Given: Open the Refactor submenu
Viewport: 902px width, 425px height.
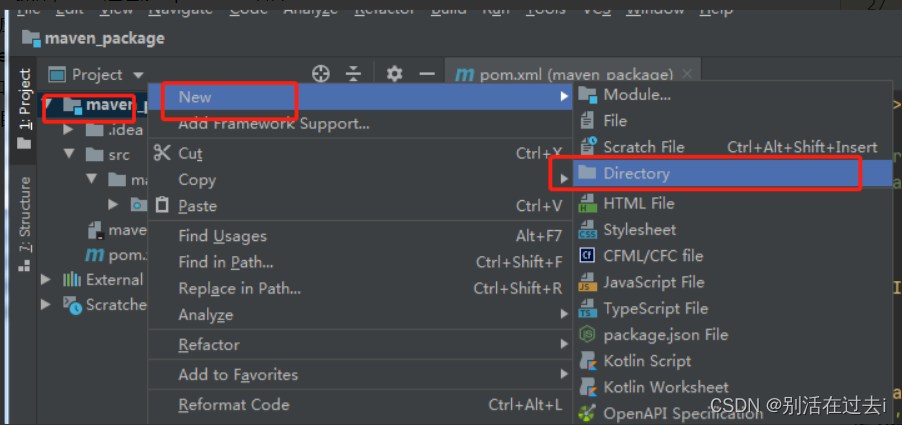Looking at the screenshot, I should 360,344.
